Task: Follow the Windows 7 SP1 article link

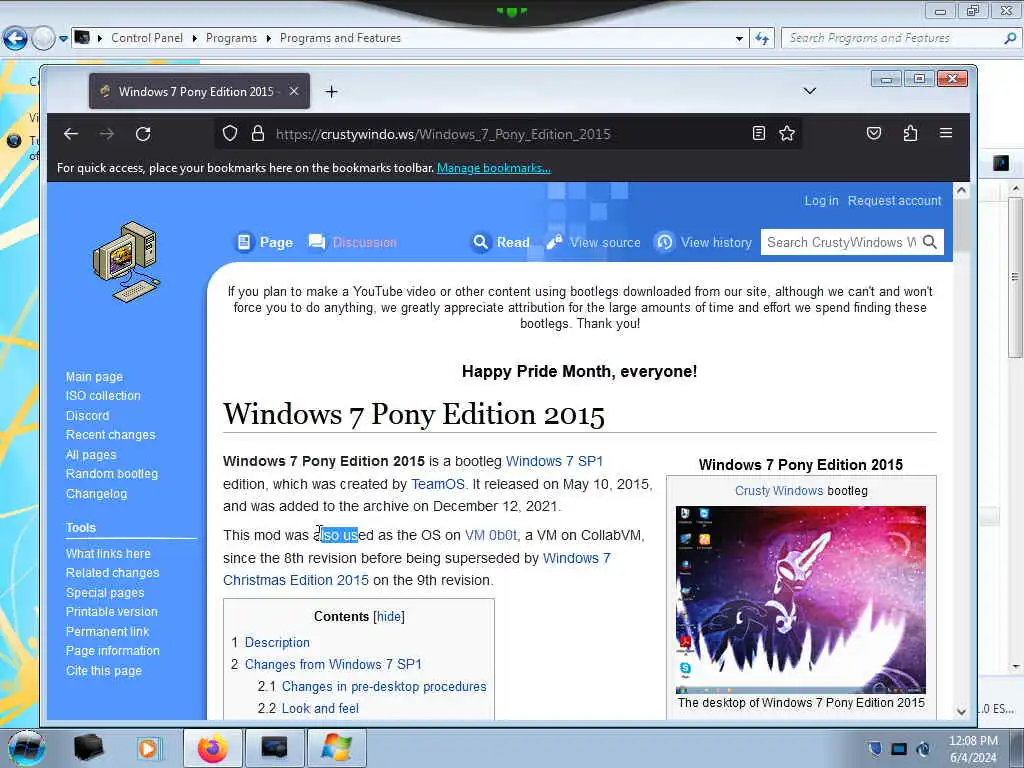Action: pos(554,461)
